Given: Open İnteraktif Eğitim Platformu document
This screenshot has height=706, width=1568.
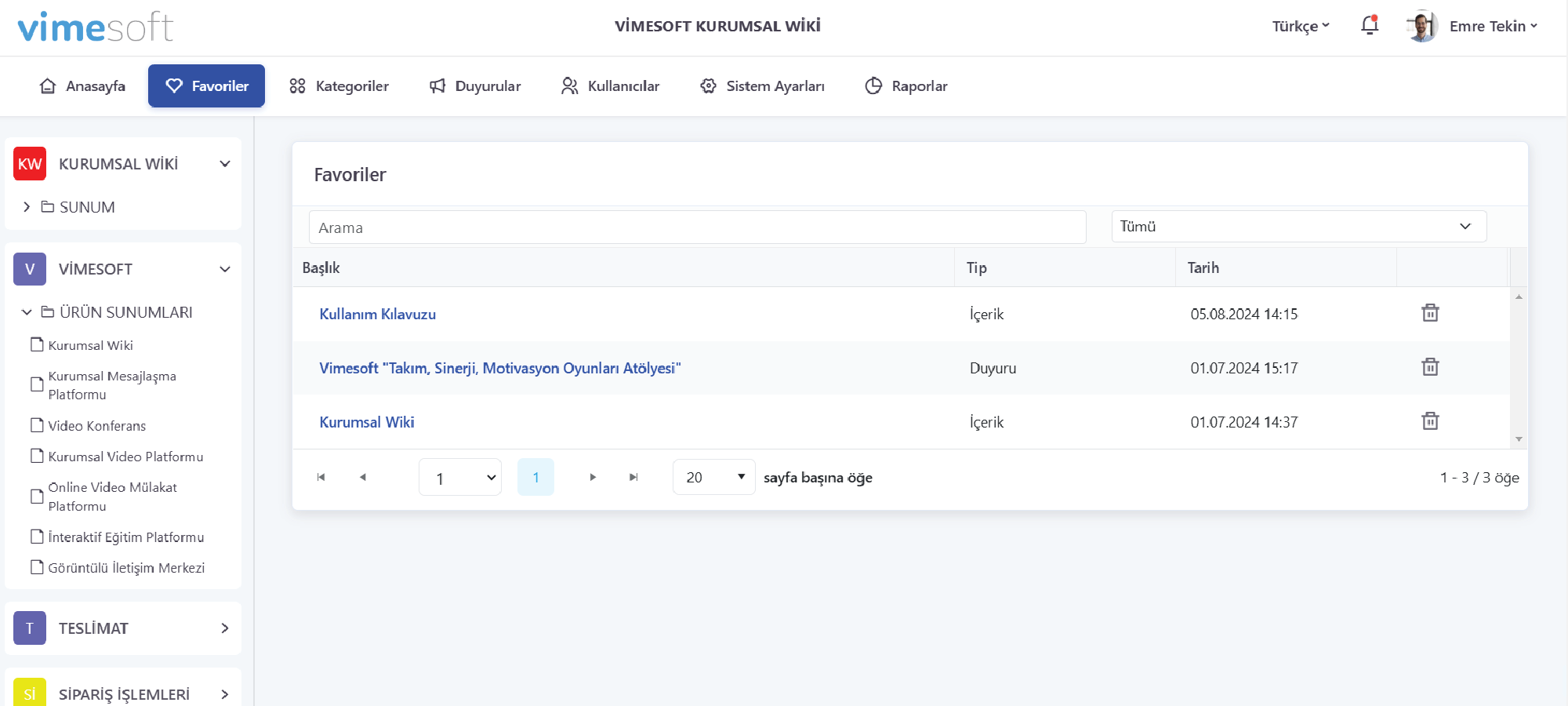Looking at the screenshot, I should (x=118, y=537).
